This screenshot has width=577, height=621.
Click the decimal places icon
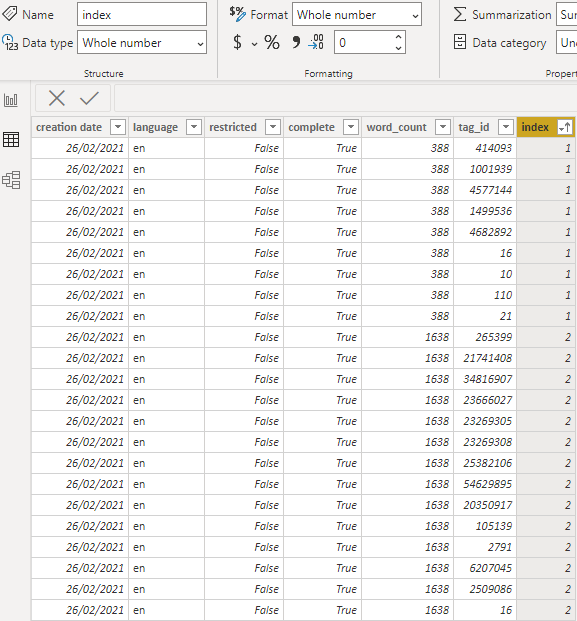point(316,42)
